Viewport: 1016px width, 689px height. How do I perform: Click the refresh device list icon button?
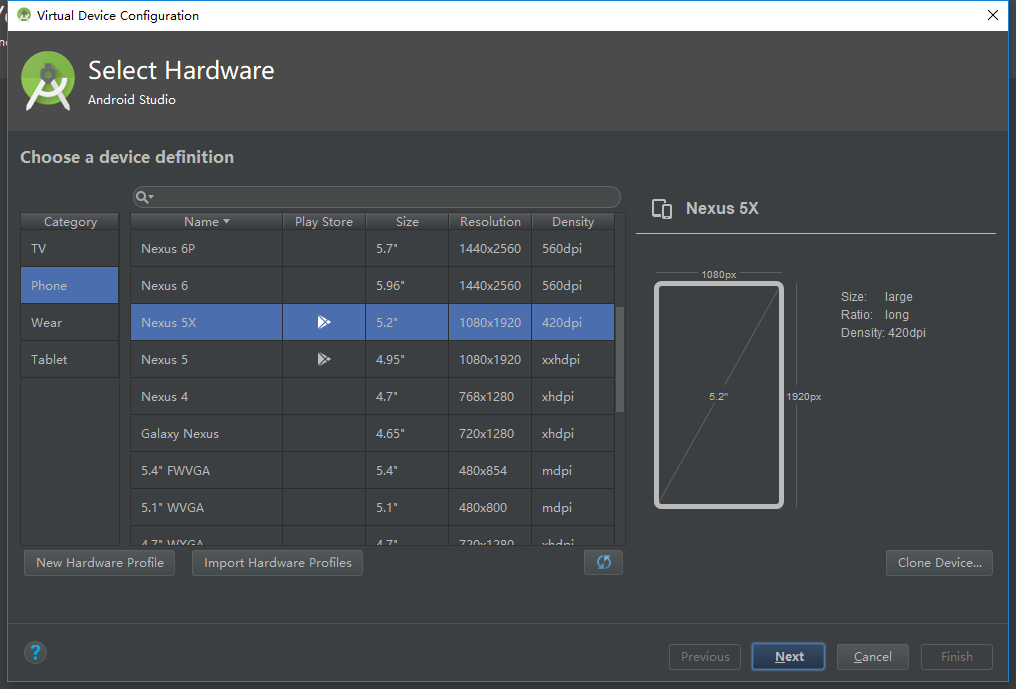603,562
